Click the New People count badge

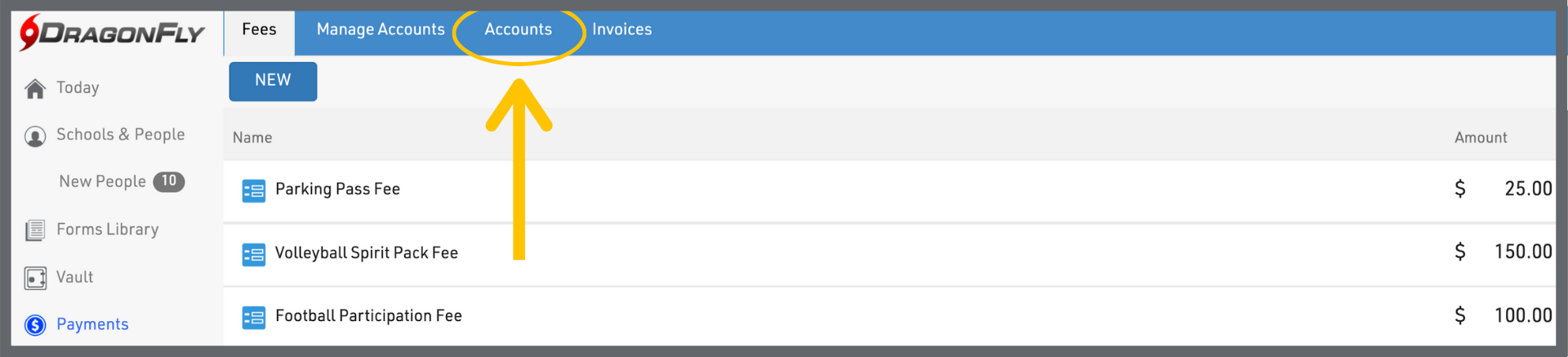168,181
